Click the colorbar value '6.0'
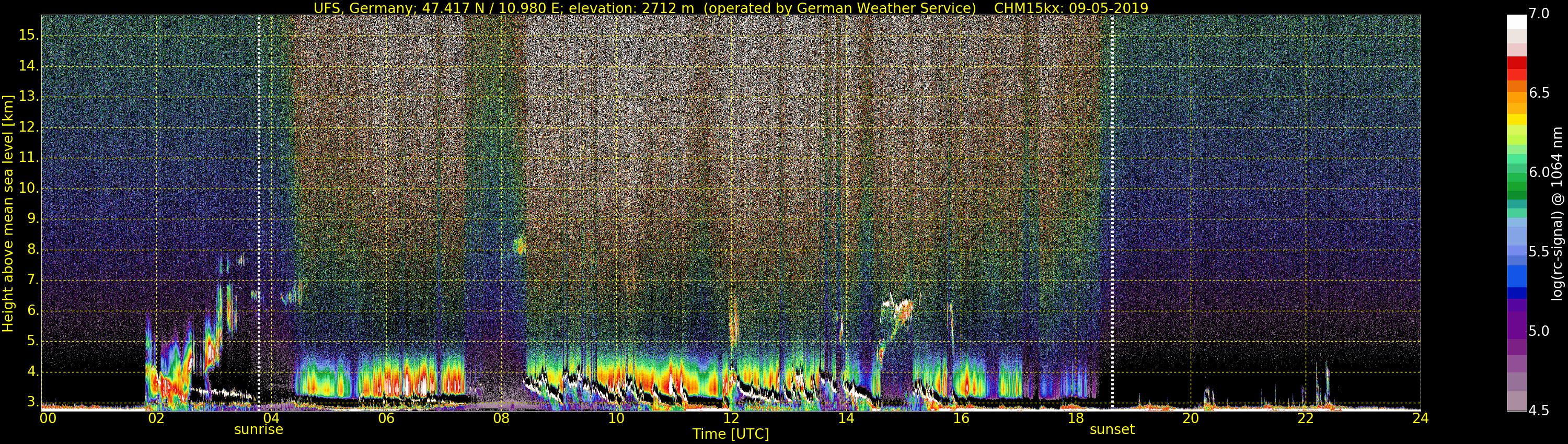1568x444 pixels. click(1539, 172)
